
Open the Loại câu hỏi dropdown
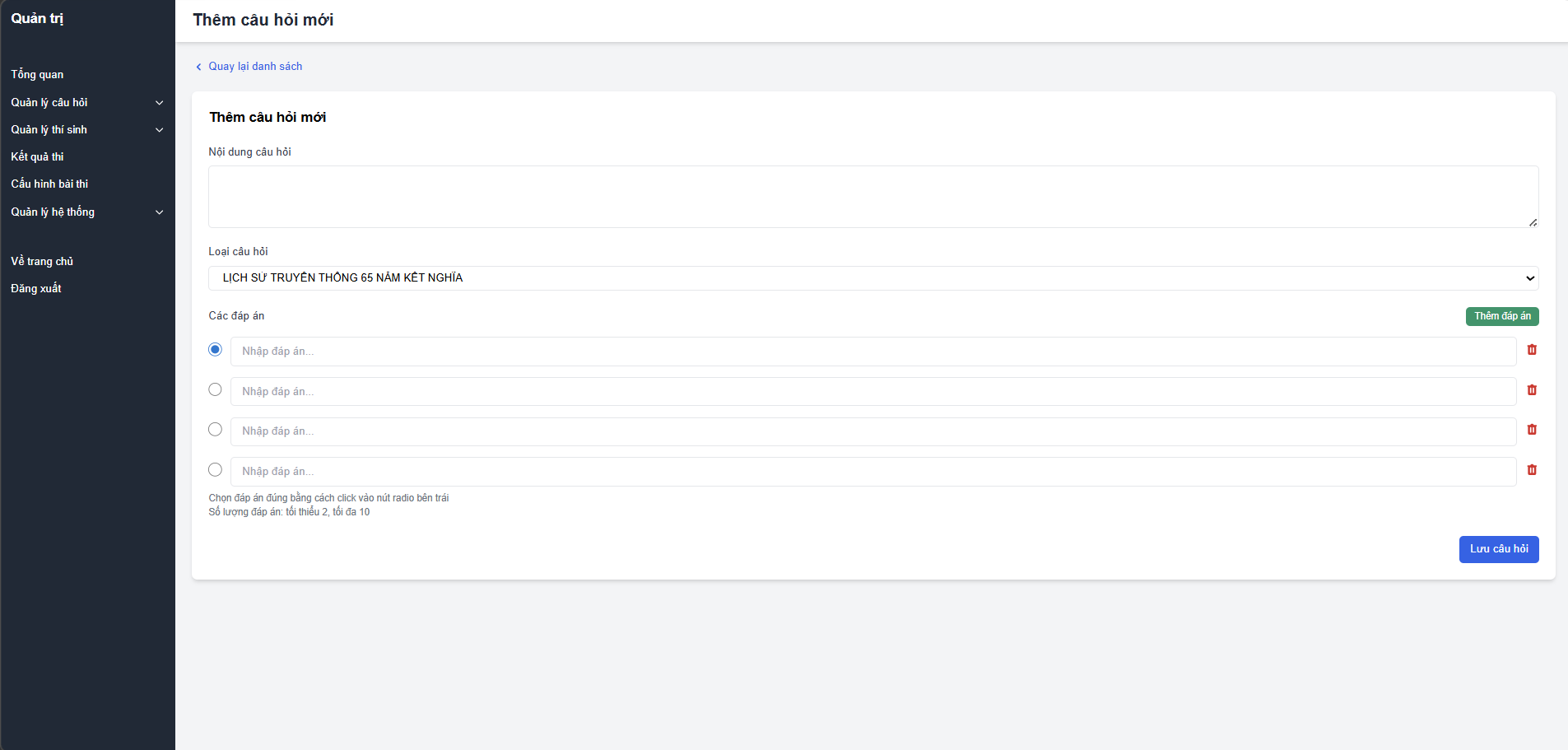tap(872, 278)
